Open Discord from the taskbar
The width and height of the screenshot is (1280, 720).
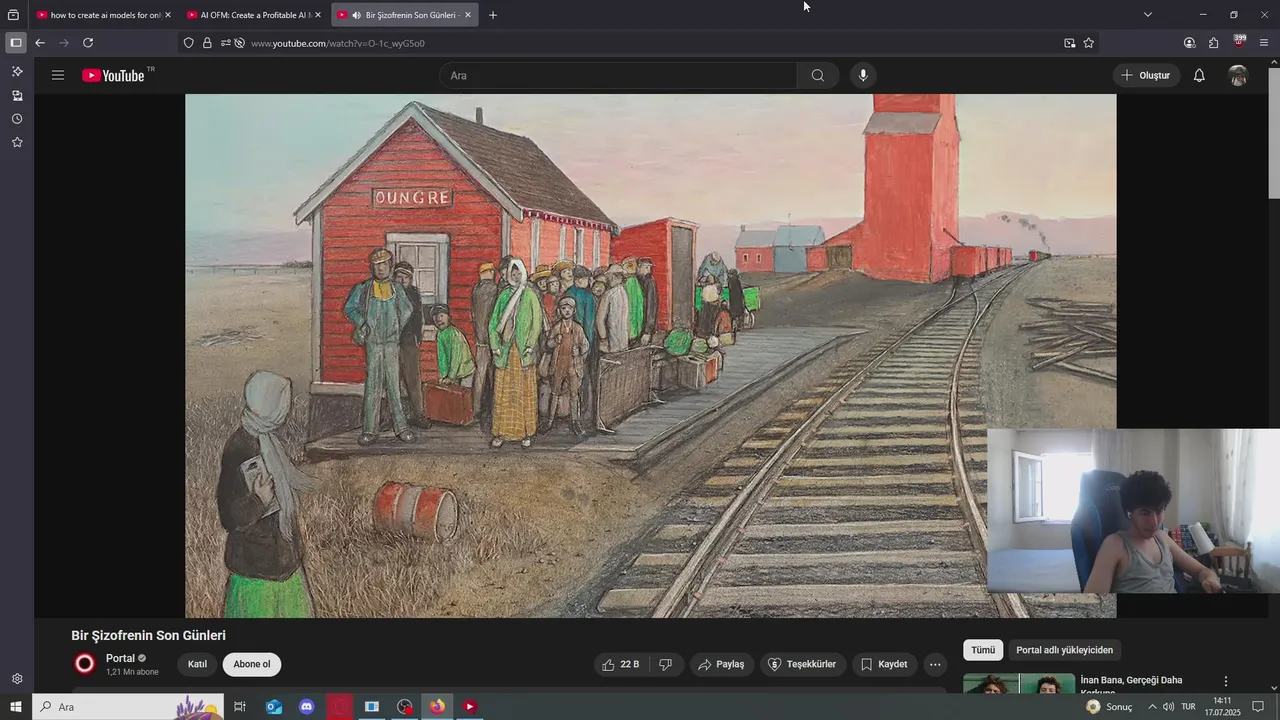[307, 706]
